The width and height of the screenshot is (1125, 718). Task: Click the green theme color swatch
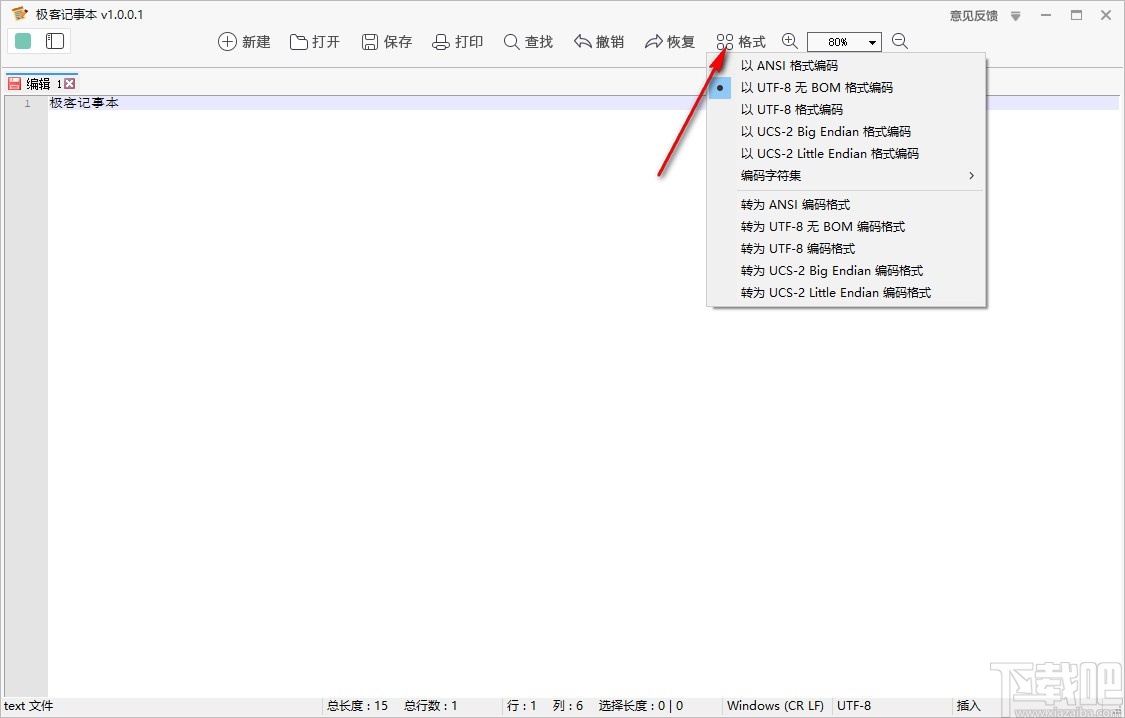tap(23, 41)
